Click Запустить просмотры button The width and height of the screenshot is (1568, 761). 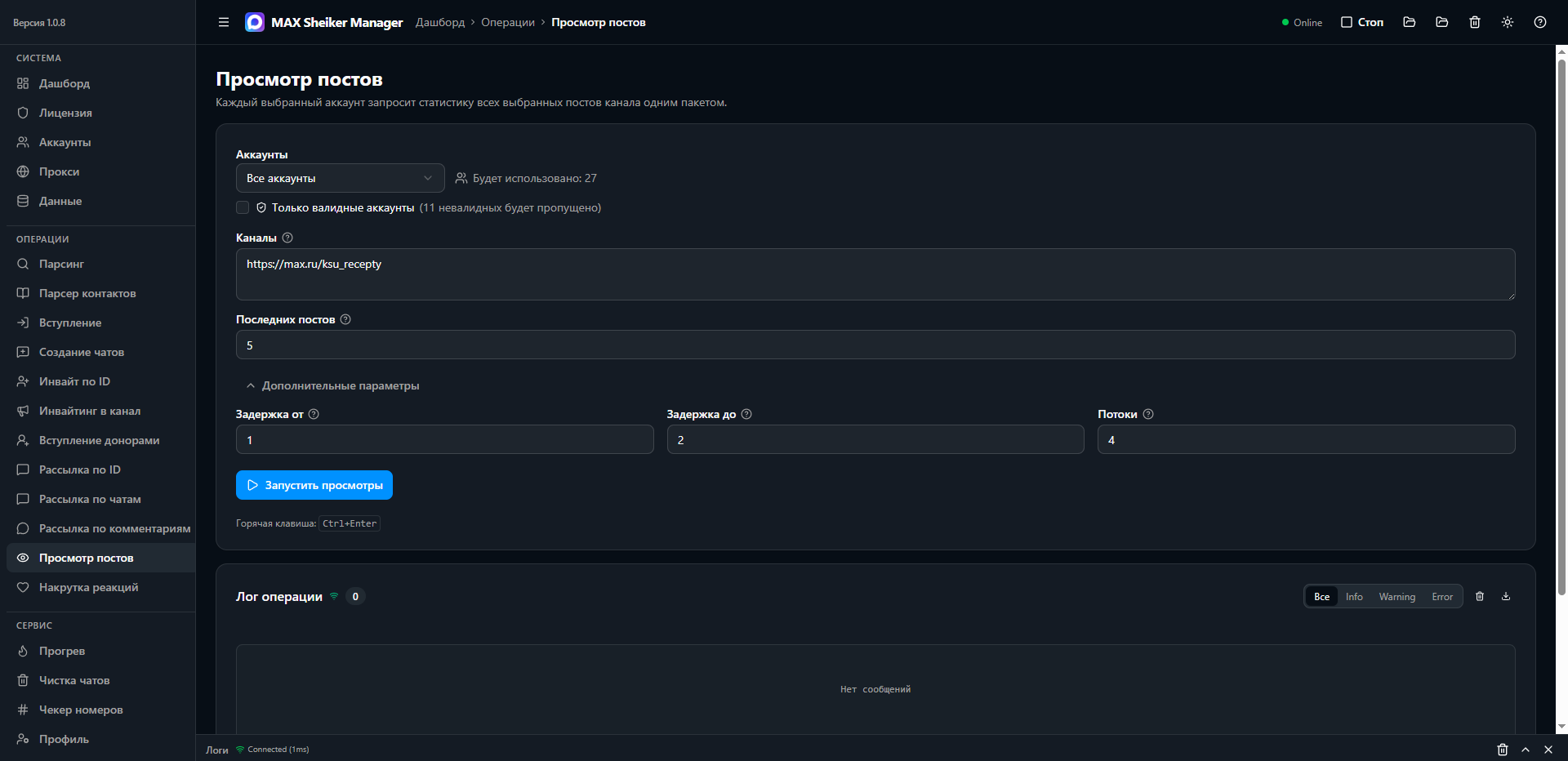pyautogui.click(x=314, y=485)
